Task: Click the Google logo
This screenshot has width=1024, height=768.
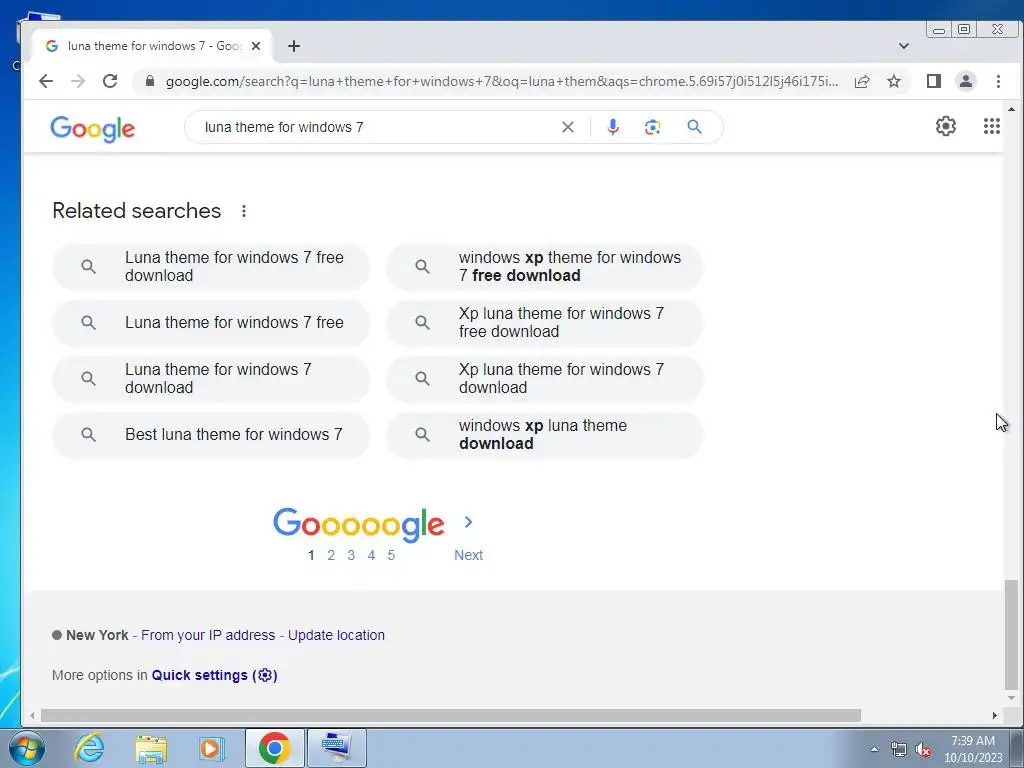Action: (93, 129)
